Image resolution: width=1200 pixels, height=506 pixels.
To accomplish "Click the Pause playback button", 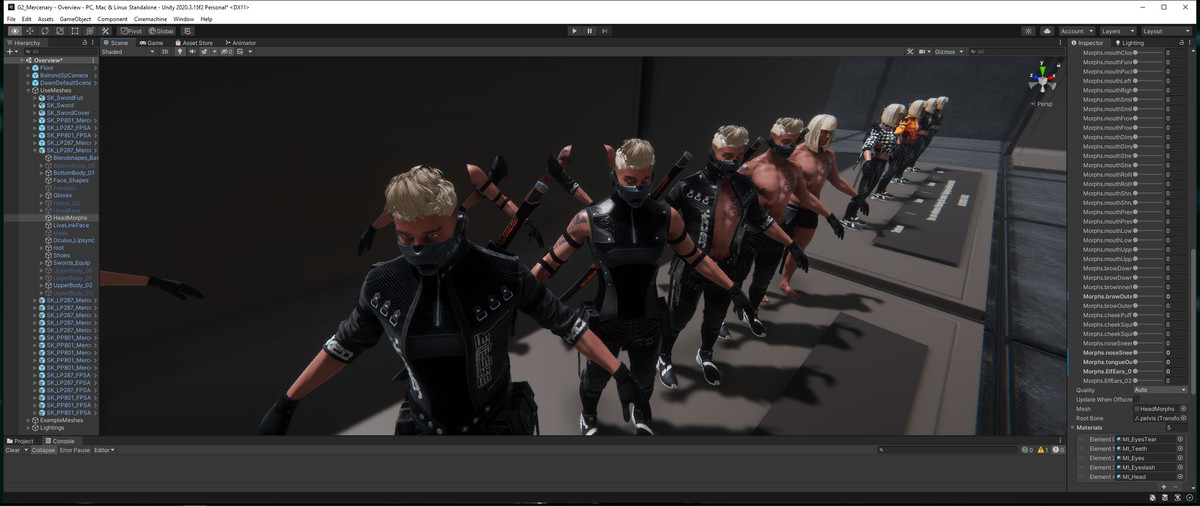I will [589, 31].
